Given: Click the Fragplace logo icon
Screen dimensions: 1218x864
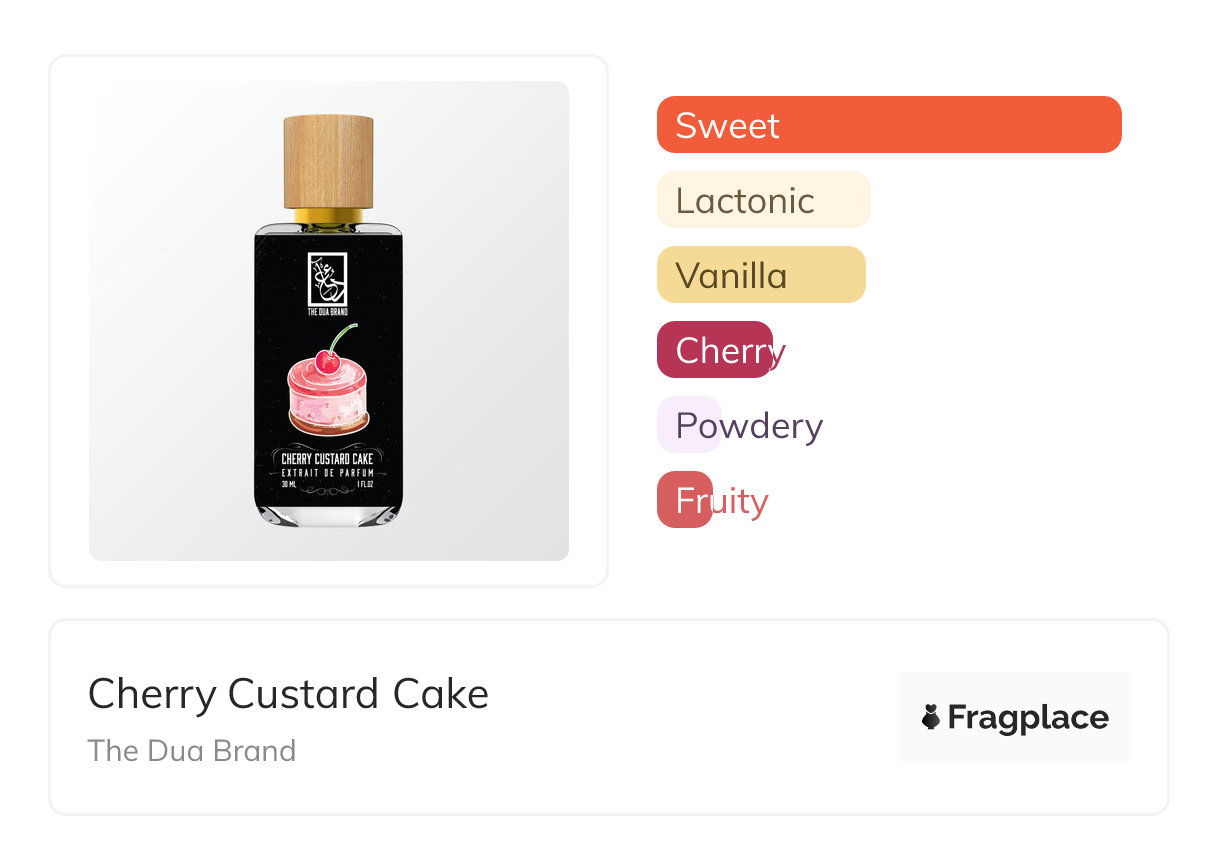Looking at the screenshot, I should click(x=931, y=717).
